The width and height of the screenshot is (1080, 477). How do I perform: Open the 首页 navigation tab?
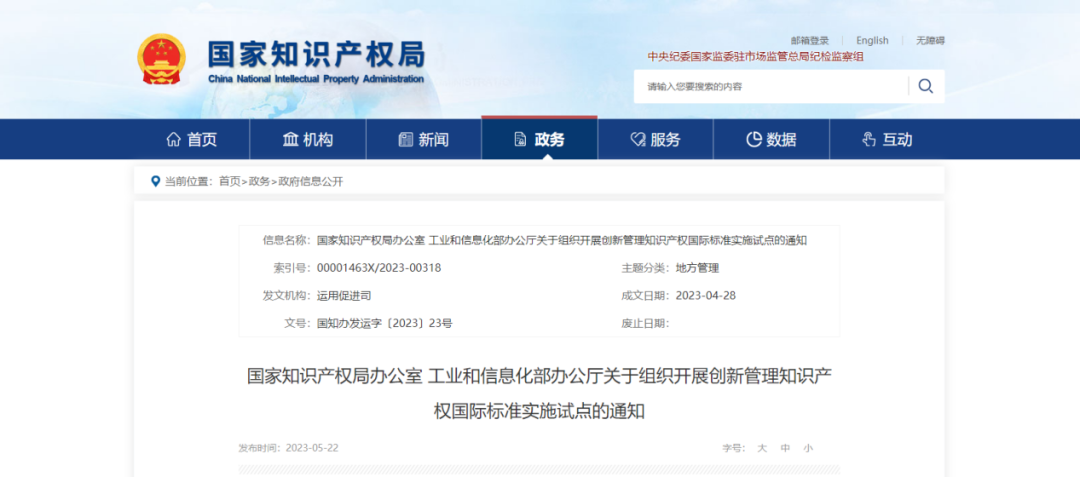[x=192, y=140]
